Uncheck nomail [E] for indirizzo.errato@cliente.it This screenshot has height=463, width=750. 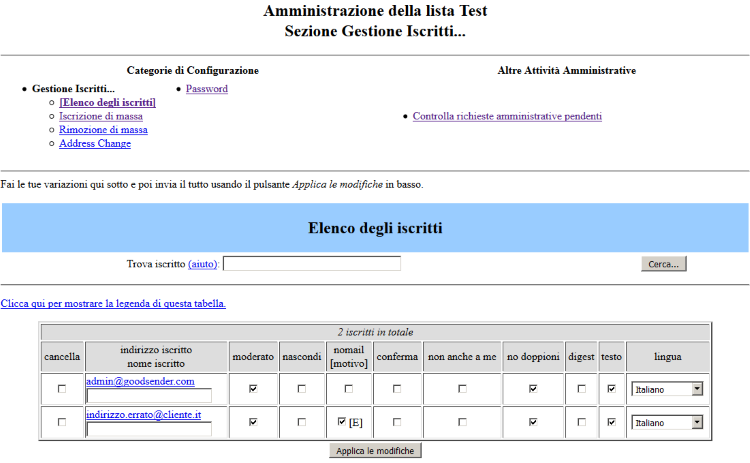coord(342,421)
